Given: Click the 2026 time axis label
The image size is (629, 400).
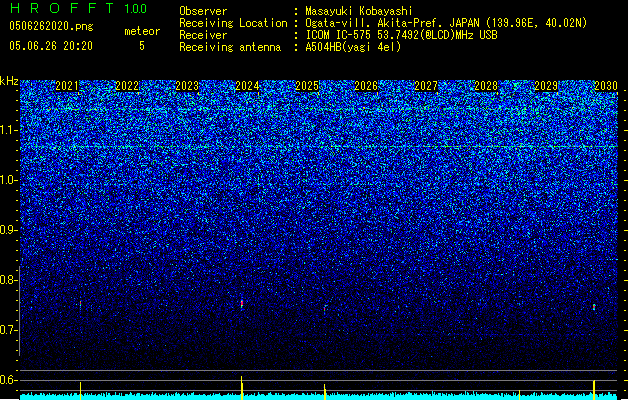Looking at the screenshot, I should coord(366,86).
